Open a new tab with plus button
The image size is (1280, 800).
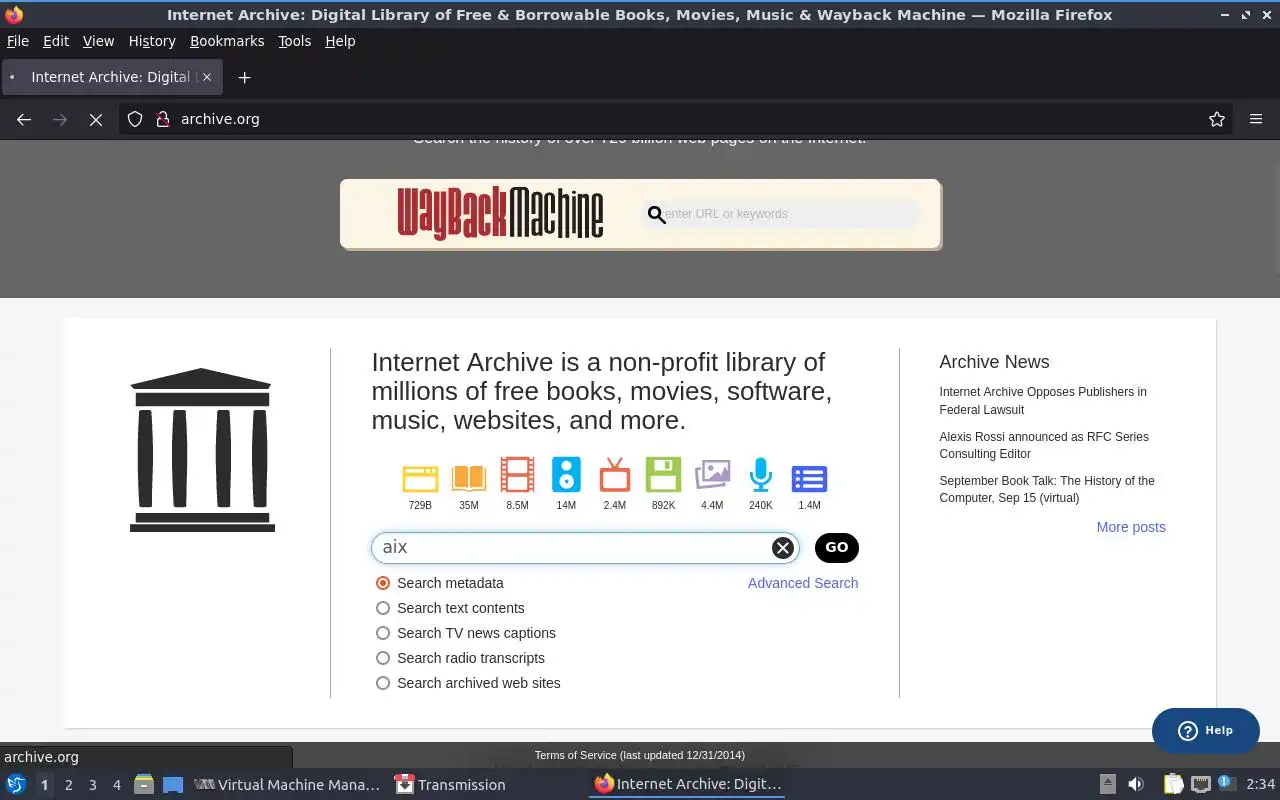pyautogui.click(x=244, y=77)
